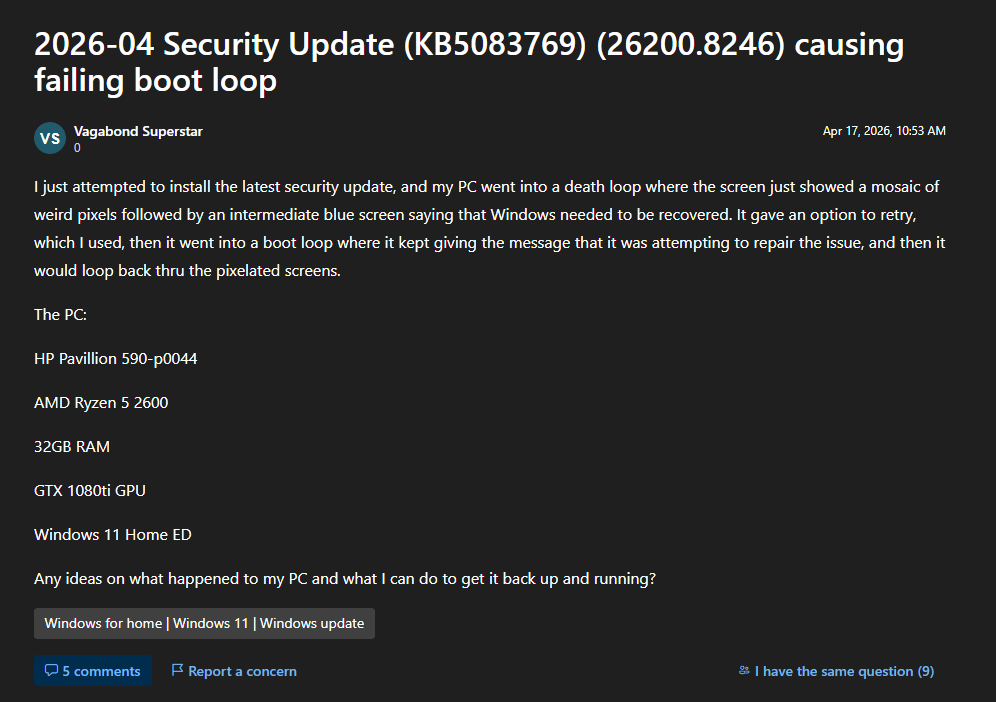Viewport: 996px width, 702px height.
Task: Open the 5 comments button
Action: (x=93, y=671)
